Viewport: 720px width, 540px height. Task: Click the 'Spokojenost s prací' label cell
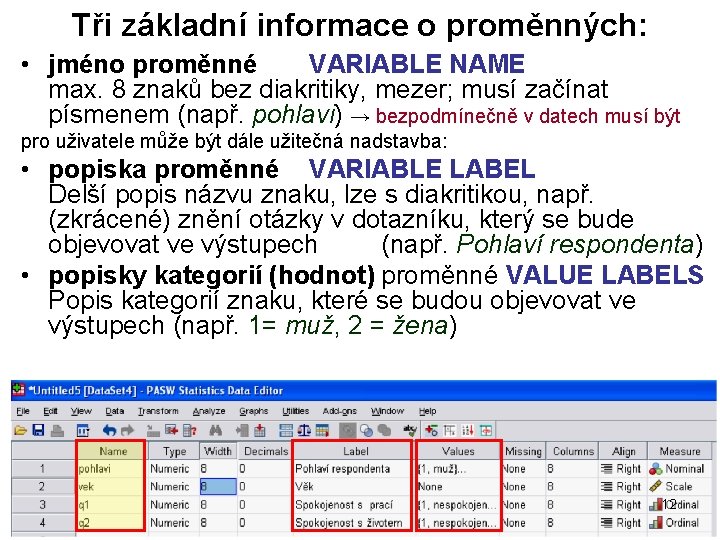[x=353, y=505]
